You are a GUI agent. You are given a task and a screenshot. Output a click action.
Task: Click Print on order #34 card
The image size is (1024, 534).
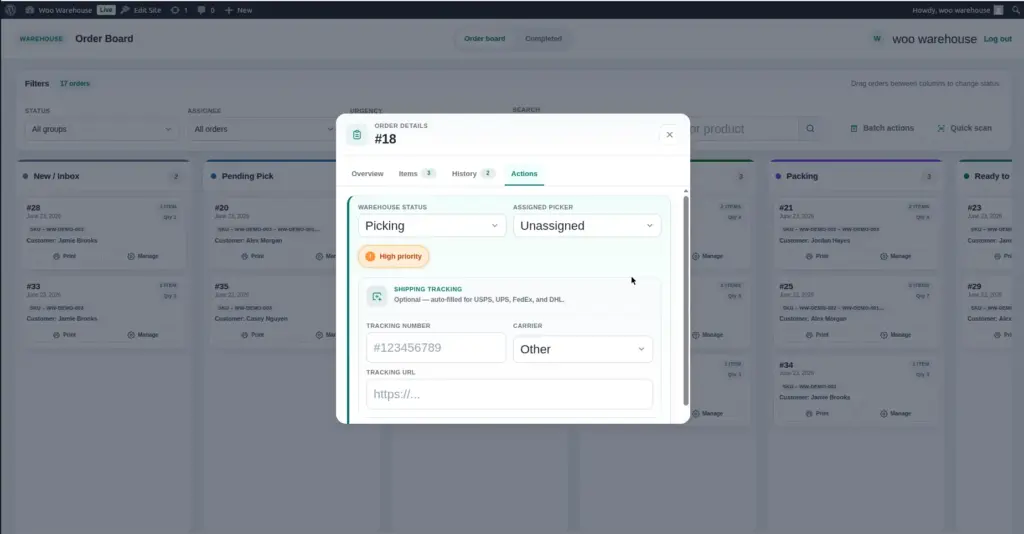(x=817, y=414)
